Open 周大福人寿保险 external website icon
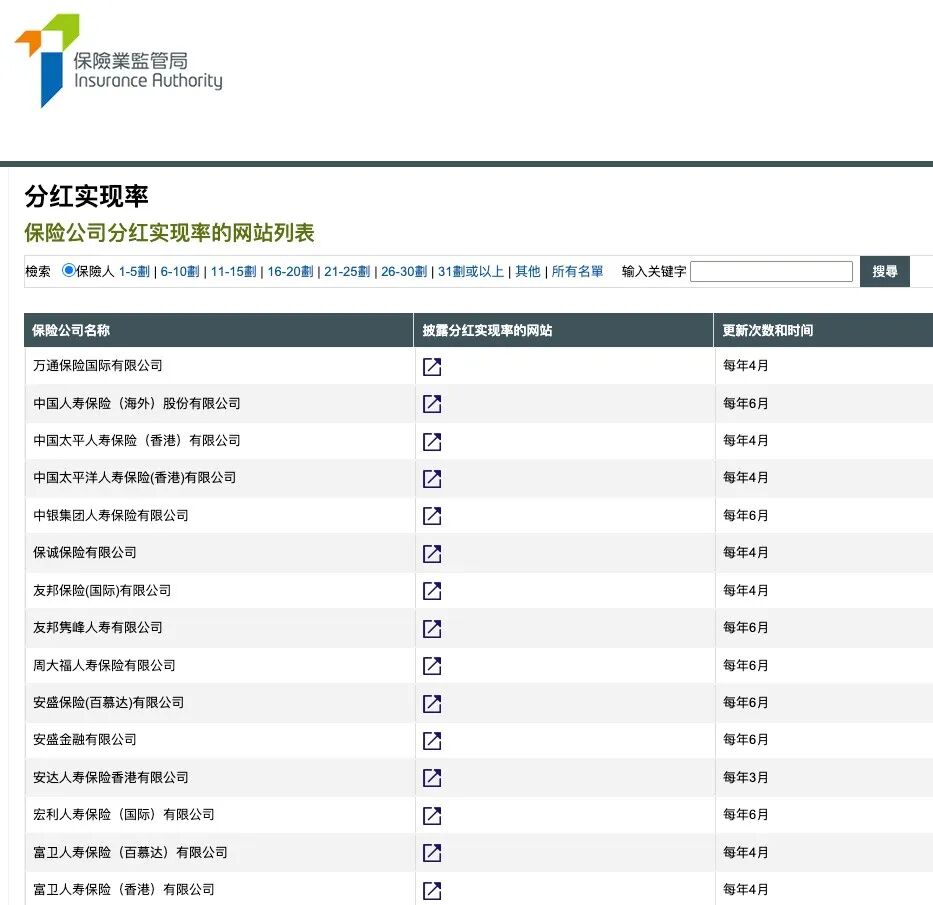 432,666
